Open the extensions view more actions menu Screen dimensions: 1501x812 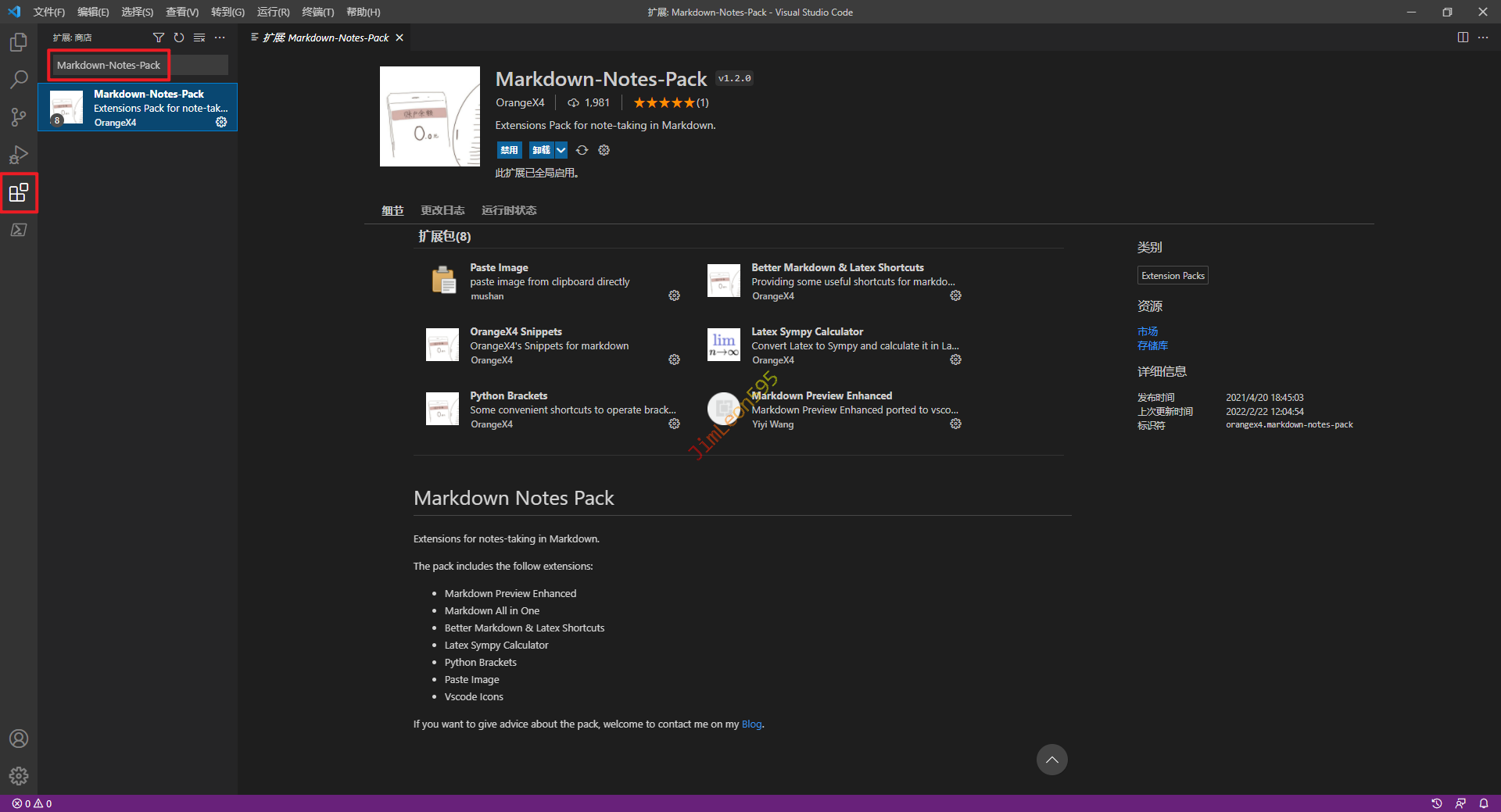220,38
